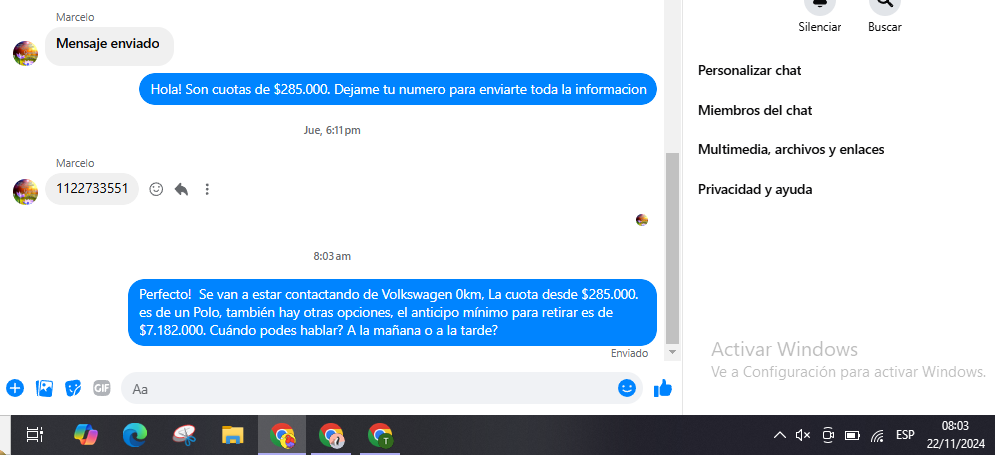Click the battery tray icon
995x455 pixels.
852,435
